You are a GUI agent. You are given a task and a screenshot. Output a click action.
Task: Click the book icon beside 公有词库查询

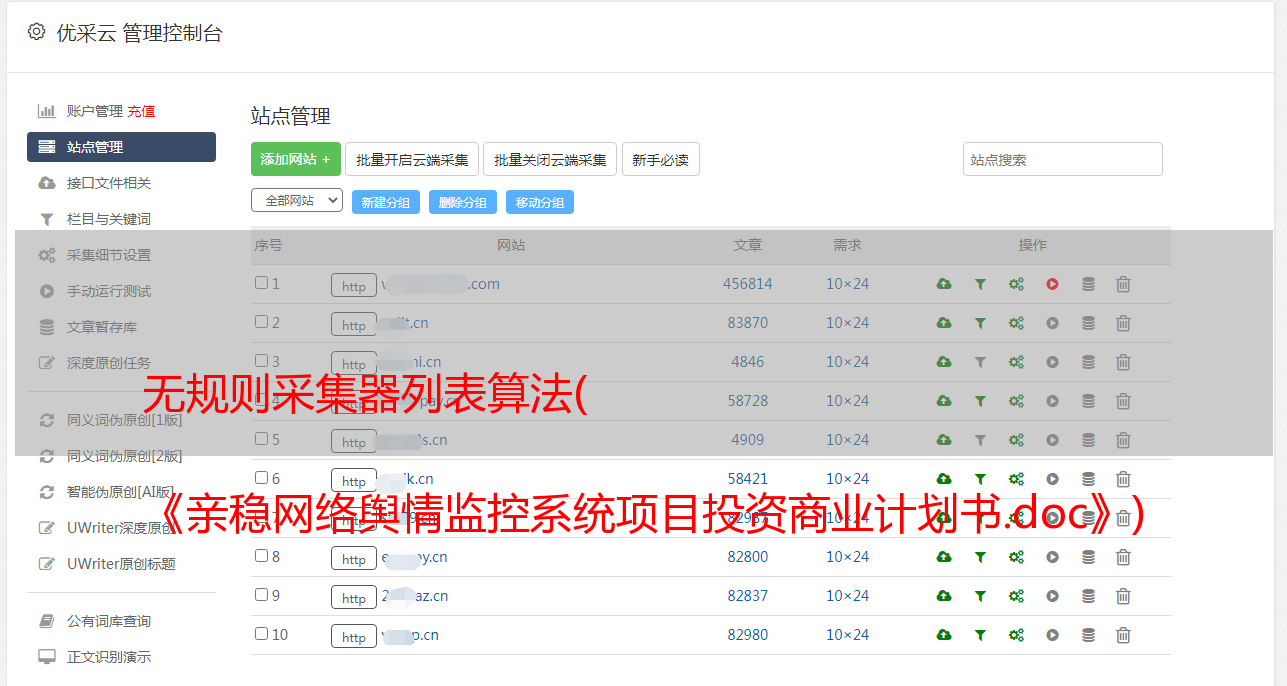click(47, 621)
